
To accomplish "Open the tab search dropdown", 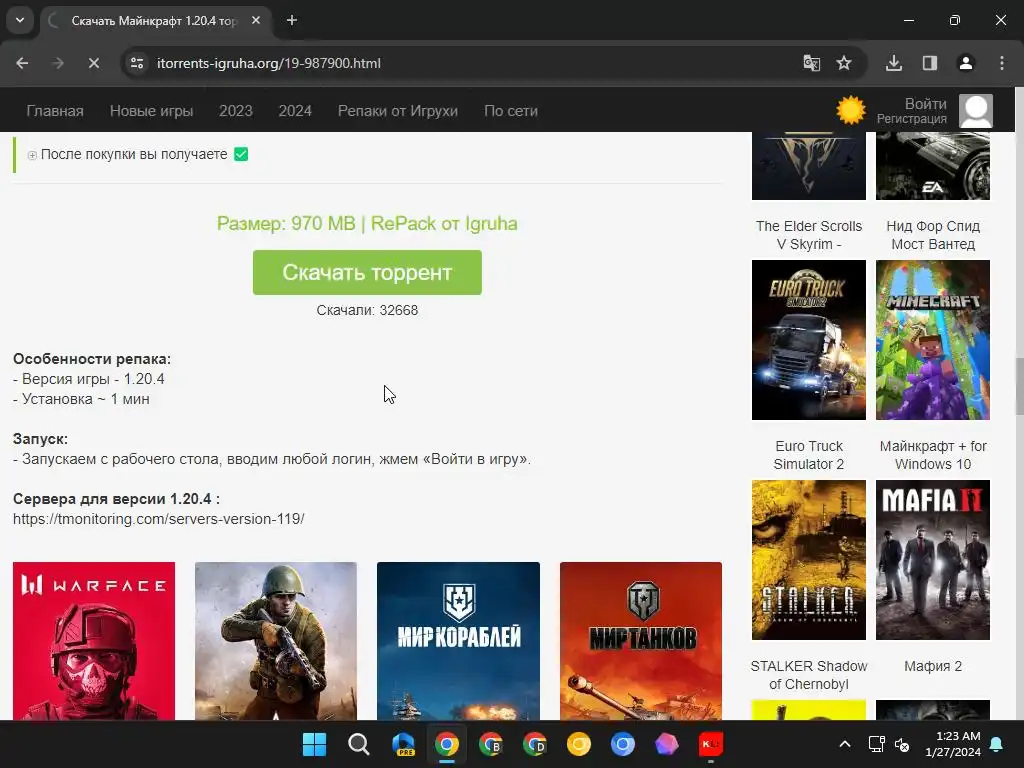I will coord(20,20).
